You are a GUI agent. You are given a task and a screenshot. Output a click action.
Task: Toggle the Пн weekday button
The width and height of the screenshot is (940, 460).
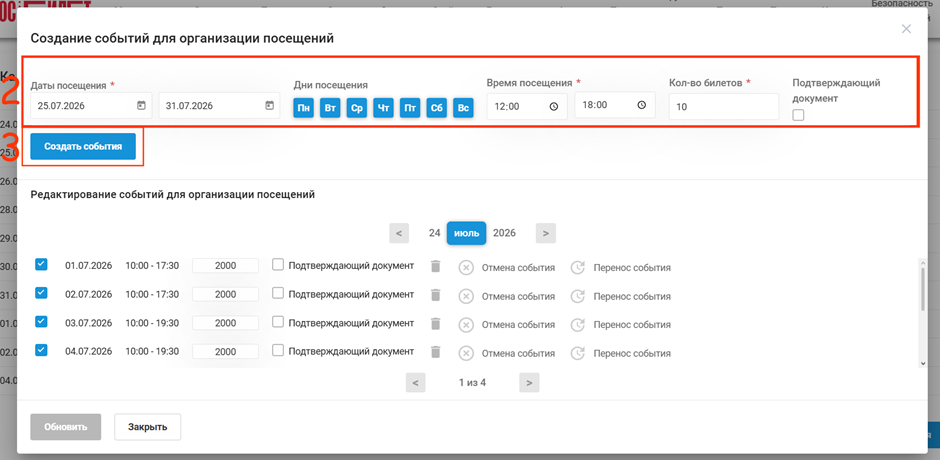pos(304,109)
